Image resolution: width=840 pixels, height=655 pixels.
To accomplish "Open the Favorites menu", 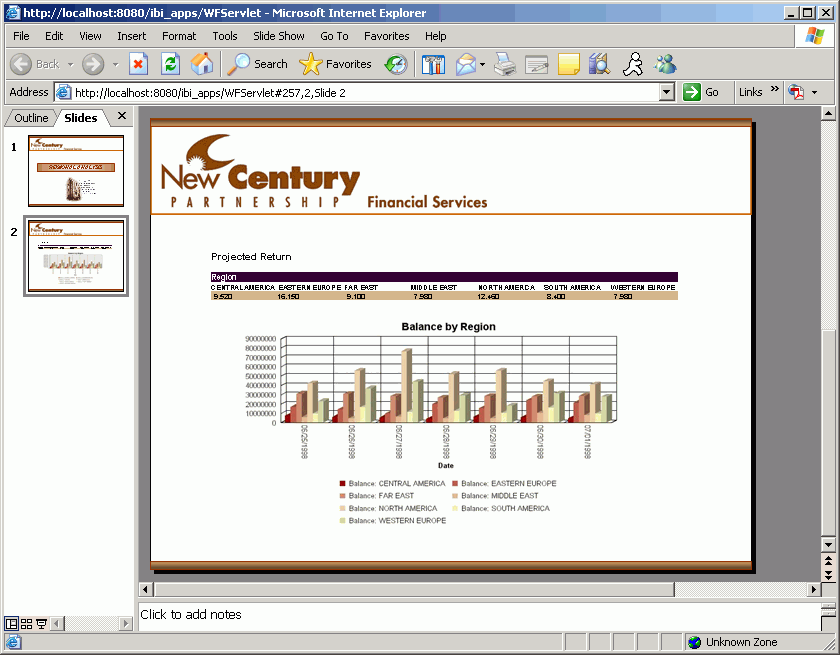I will click(387, 36).
